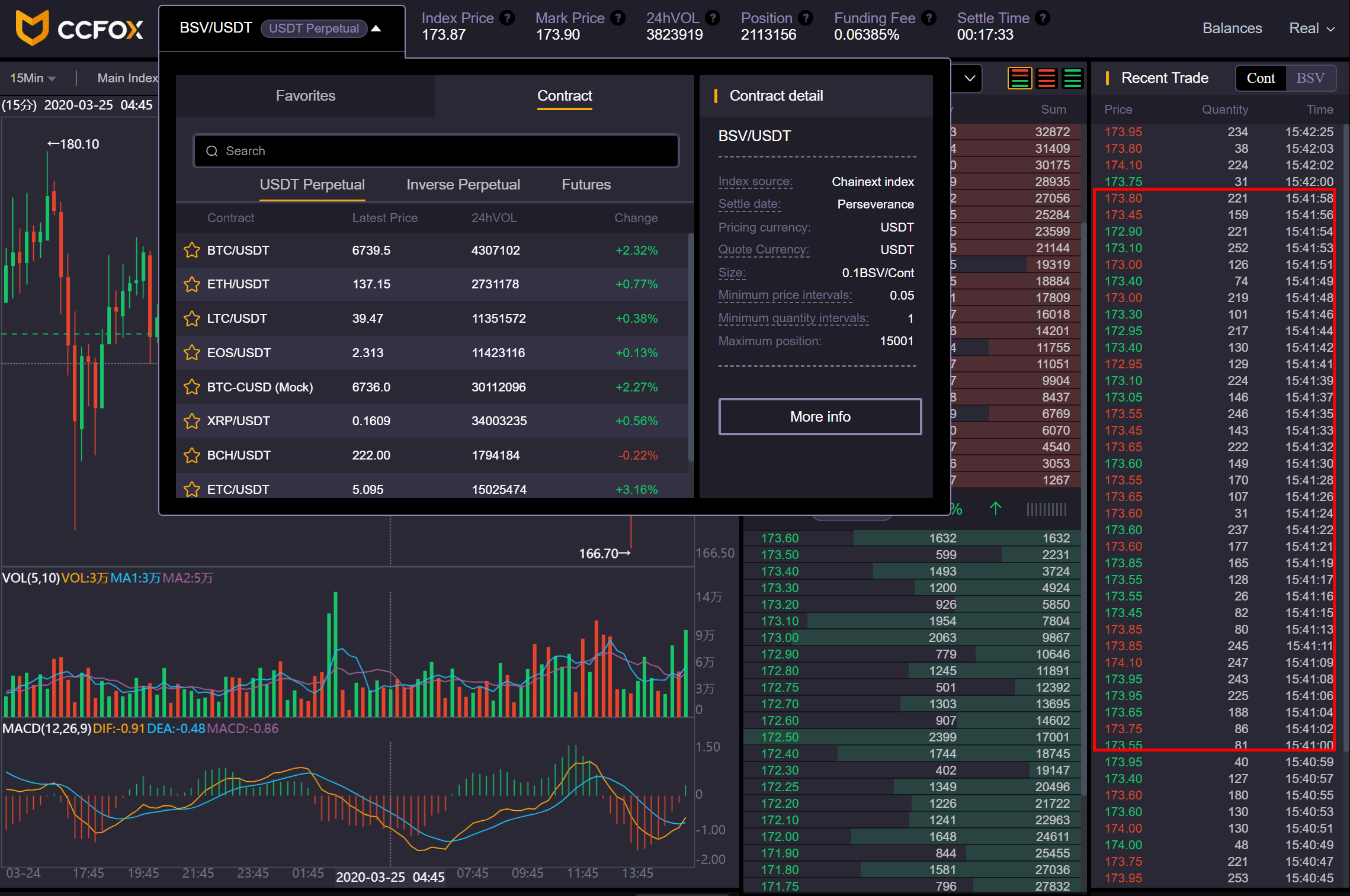1350x896 pixels.
Task: Click the 15:42:25 recent trade row
Action: pos(1218,132)
